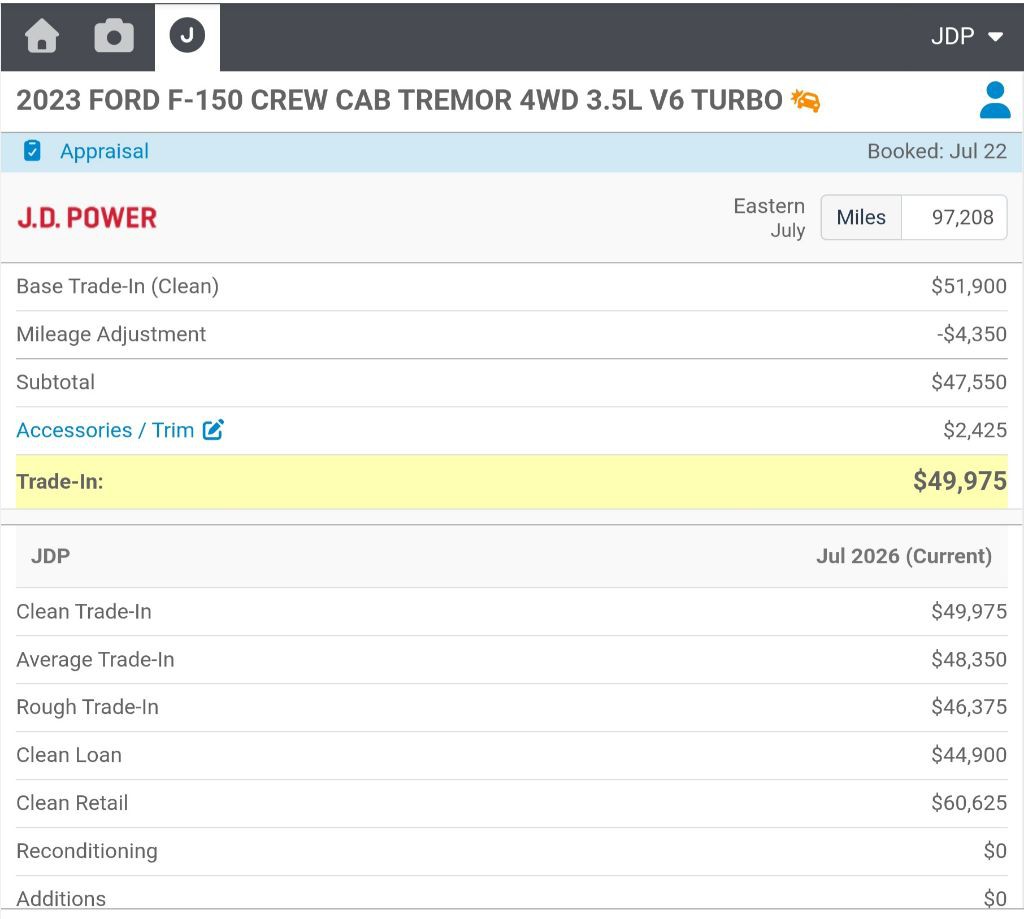Click the Clean Retail value $60,625
This screenshot has height=919, width=1024.
(968, 803)
